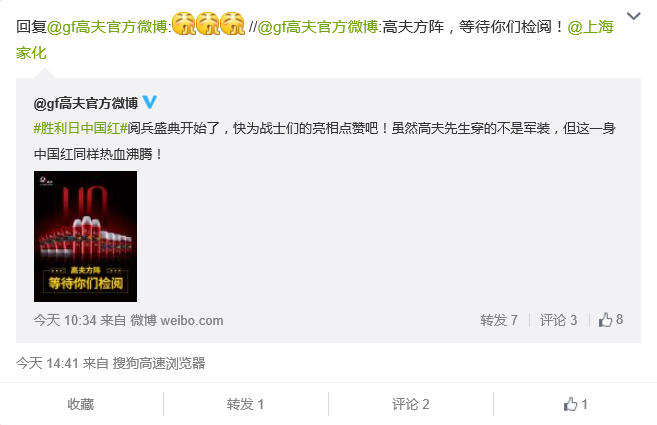Image resolution: width=657 pixels, height=425 pixels.
Task: Click 评论 3 on the original post
Action: point(559,320)
